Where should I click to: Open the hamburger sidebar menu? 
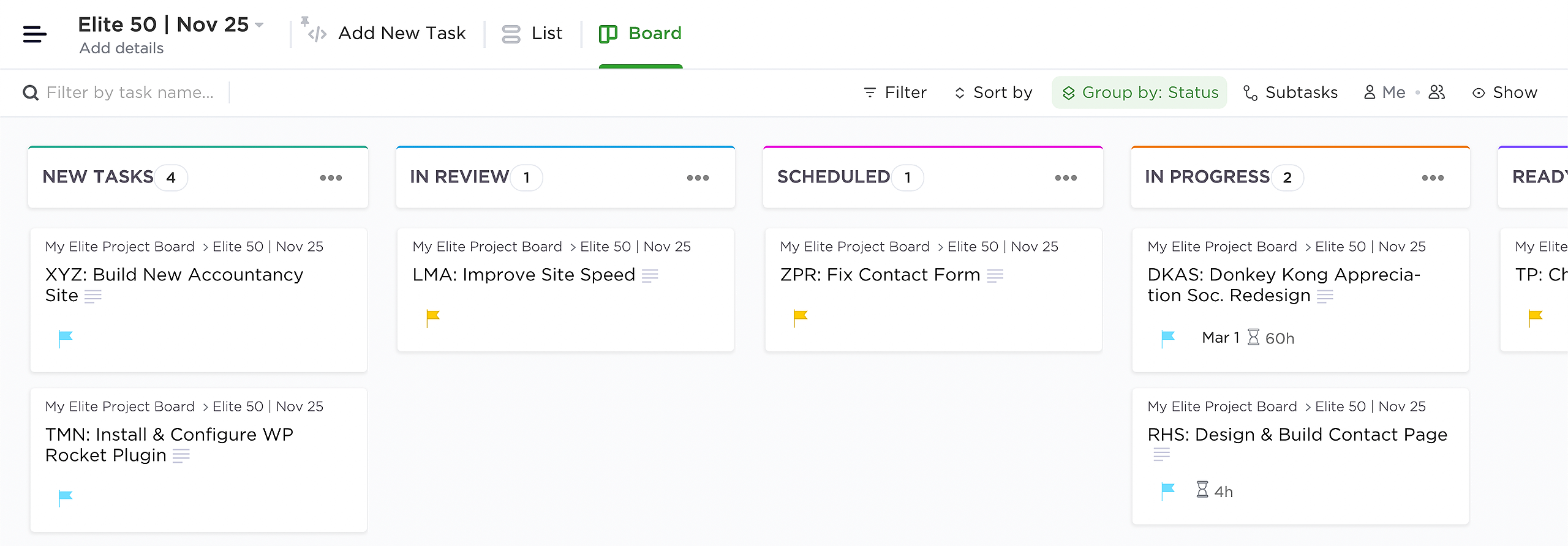click(34, 34)
